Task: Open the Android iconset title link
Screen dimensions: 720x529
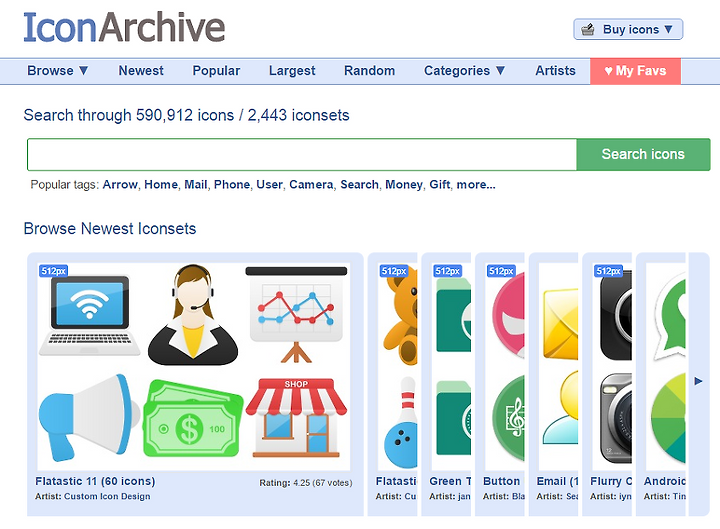Action: (x=664, y=481)
